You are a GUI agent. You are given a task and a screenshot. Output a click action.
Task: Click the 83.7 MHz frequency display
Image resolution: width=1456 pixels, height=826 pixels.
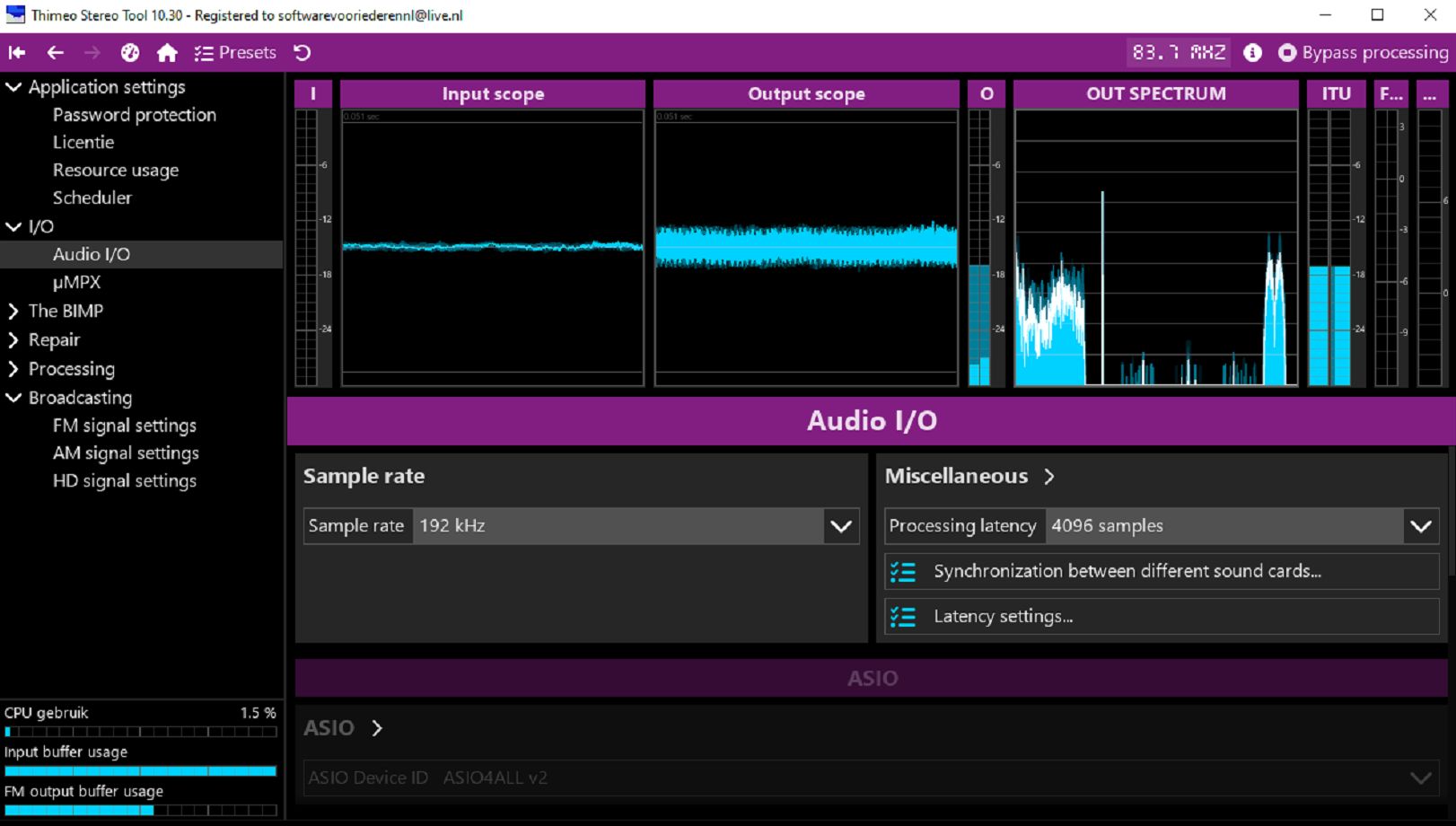1179,52
